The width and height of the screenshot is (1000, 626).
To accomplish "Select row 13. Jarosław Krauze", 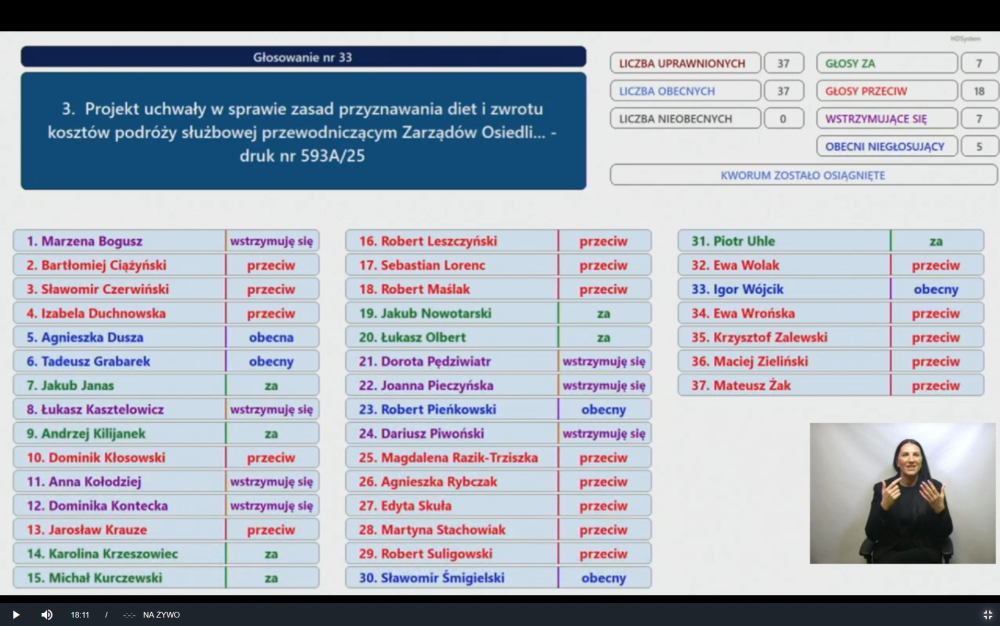I will click(x=166, y=529).
